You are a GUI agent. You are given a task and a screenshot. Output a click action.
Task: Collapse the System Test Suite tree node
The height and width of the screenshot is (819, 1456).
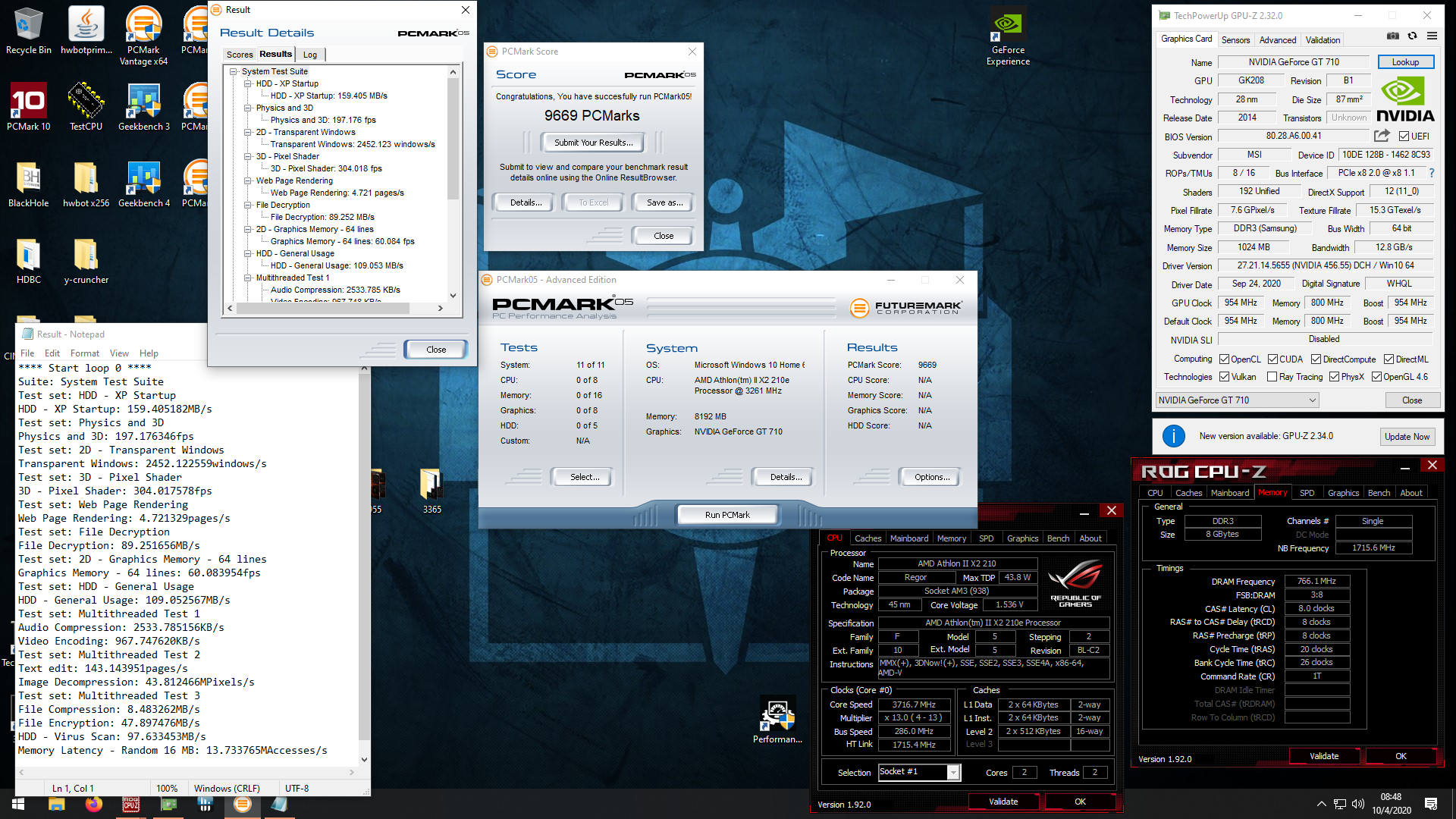tap(234, 71)
